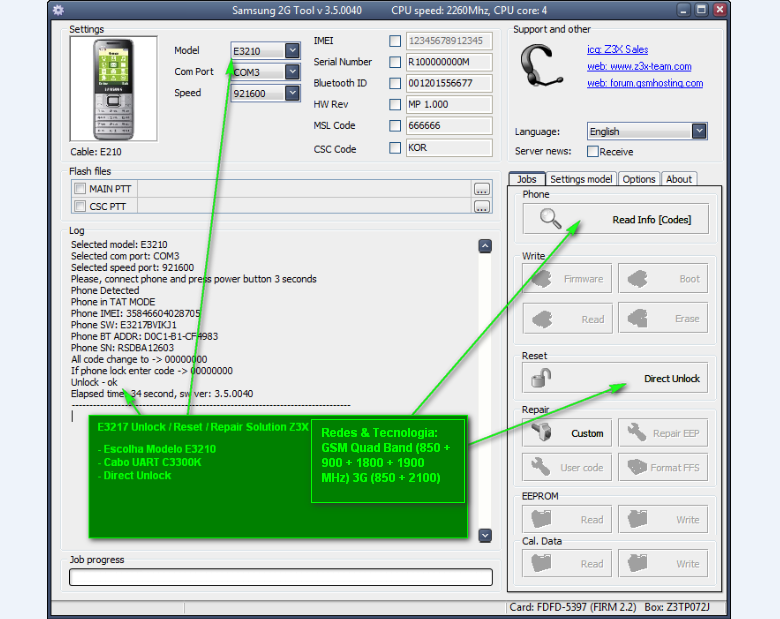Click the User code wrench icon
This screenshot has height=619, width=780.
tap(540, 467)
